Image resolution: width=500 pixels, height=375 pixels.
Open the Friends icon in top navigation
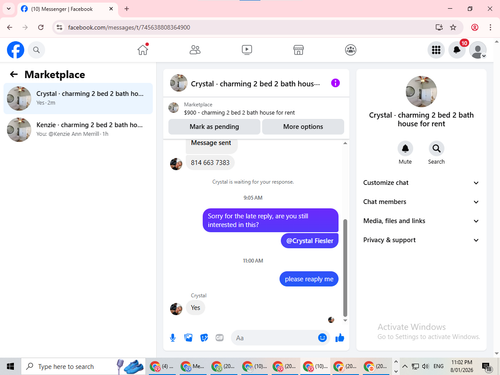pyautogui.click(x=195, y=50)
